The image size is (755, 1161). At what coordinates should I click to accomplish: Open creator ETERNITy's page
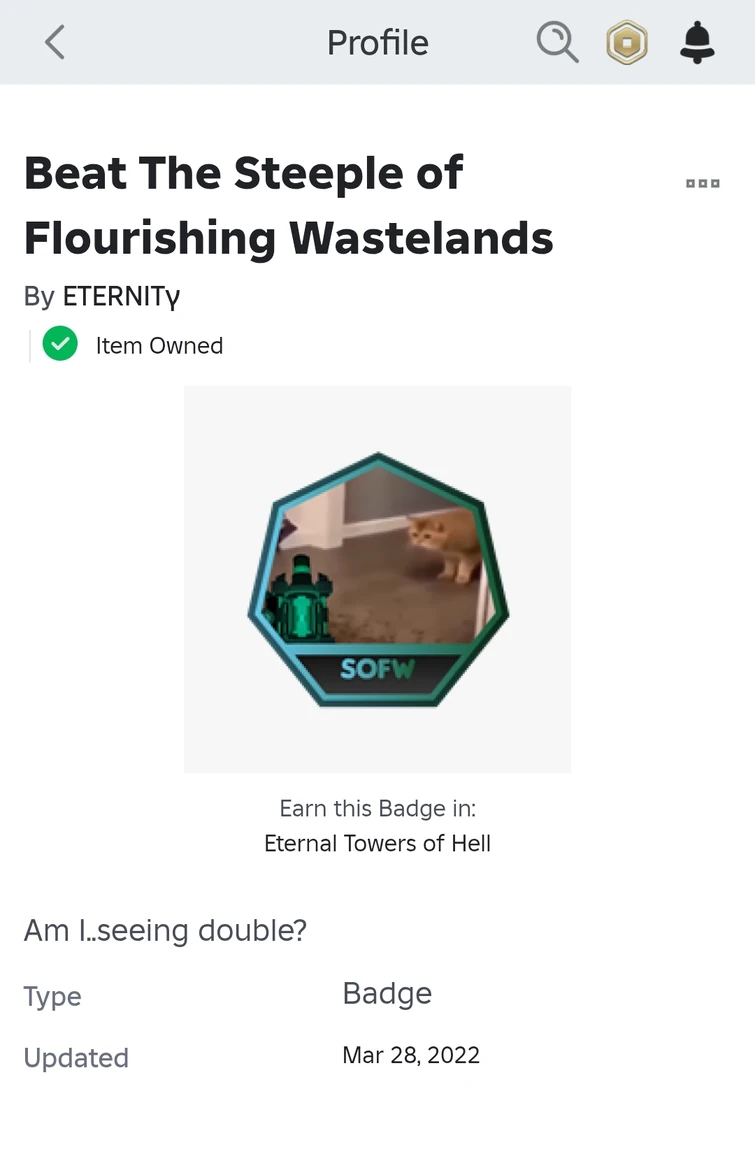pyautogui.click(x=121, y=297)
